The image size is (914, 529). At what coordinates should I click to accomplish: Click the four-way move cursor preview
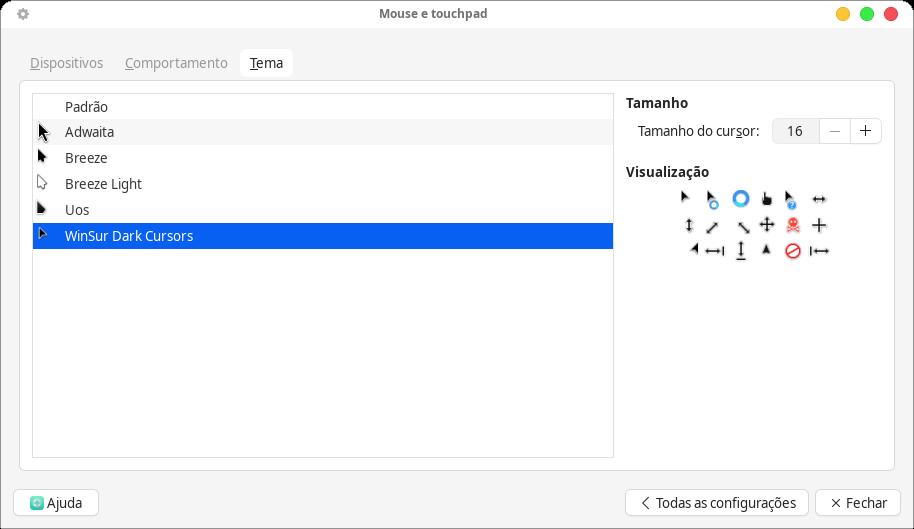point(767,225)
